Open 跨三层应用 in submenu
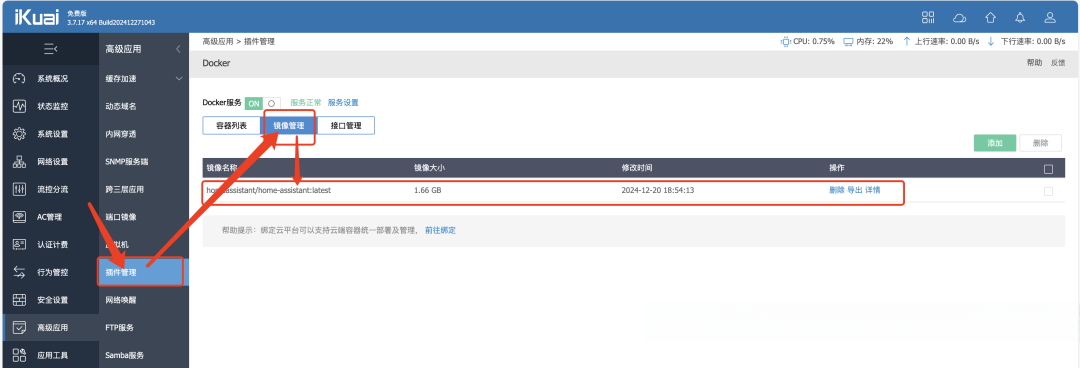Screen dimensions: 1080x368 [x=125, y=189]
